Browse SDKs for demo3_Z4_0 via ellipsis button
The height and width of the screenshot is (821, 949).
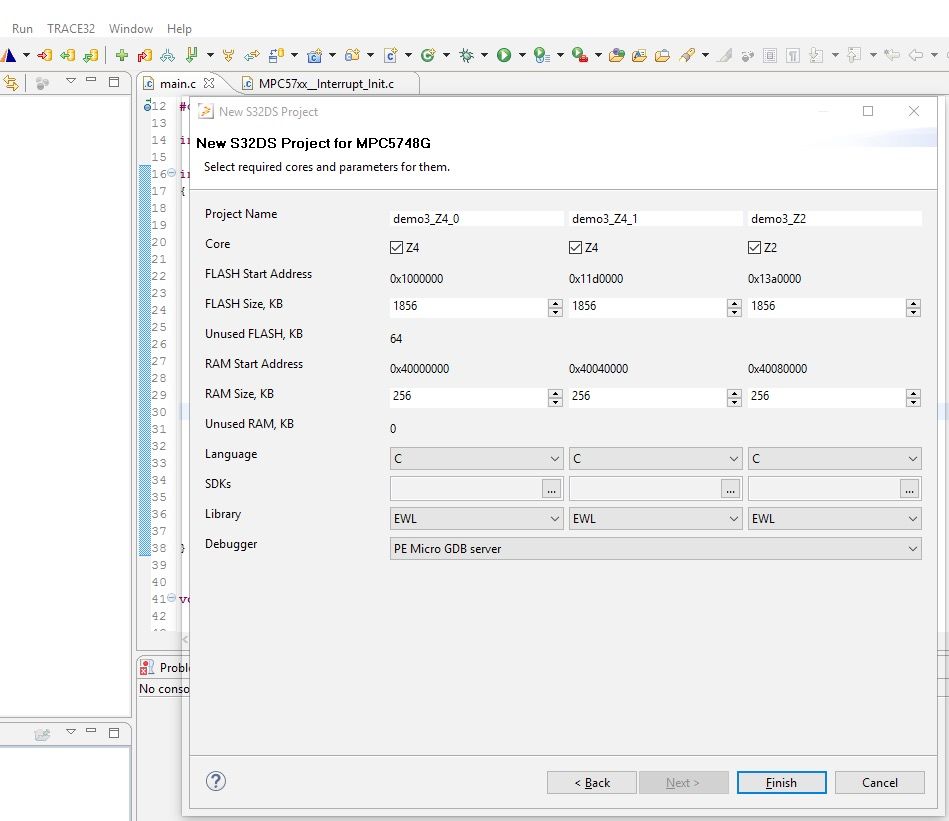pyautogui.click(x=551, y=489)
